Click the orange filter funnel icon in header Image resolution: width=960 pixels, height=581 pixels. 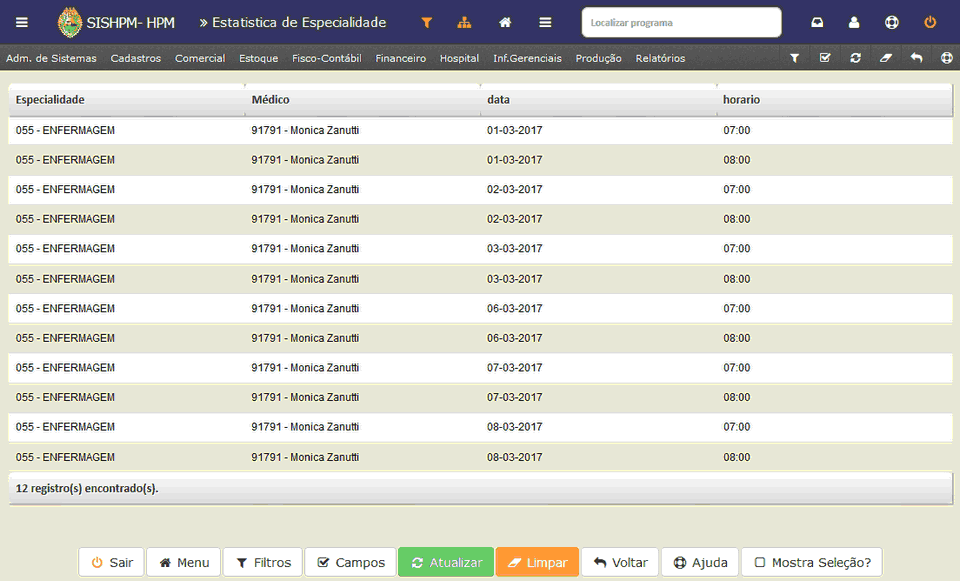click(x=427, y=23)
